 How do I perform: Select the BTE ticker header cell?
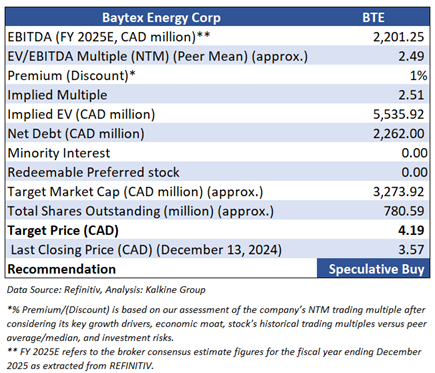pyautogui.click(x=373, y=17)
